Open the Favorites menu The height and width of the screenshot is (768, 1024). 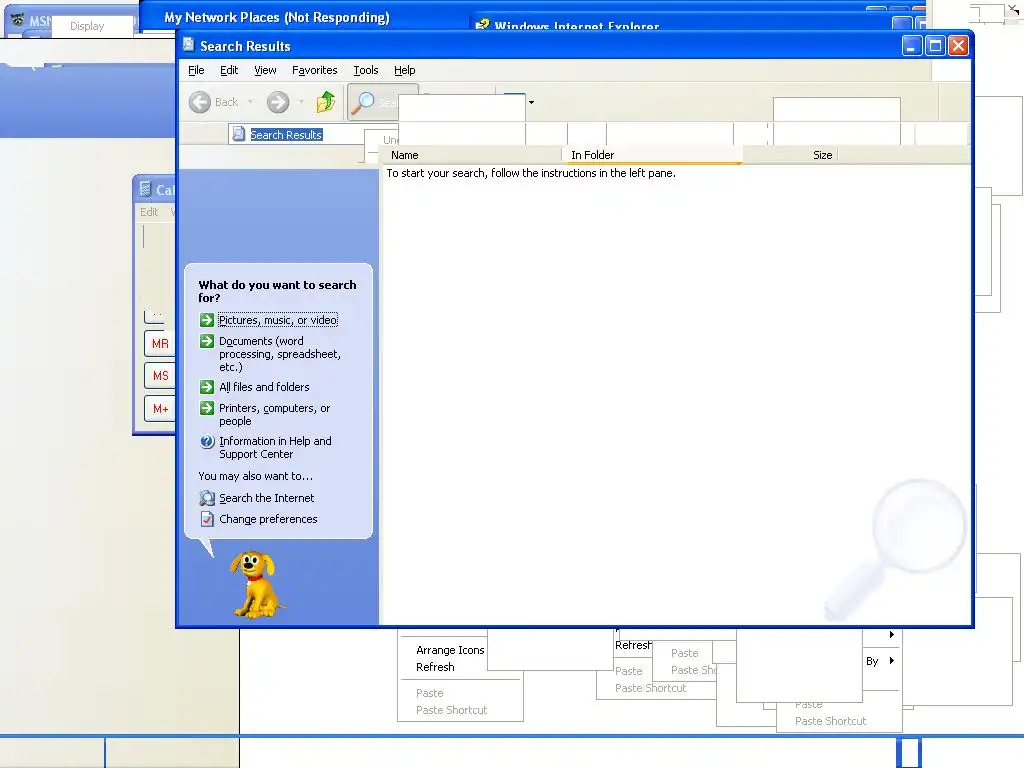tap(315, 70)
